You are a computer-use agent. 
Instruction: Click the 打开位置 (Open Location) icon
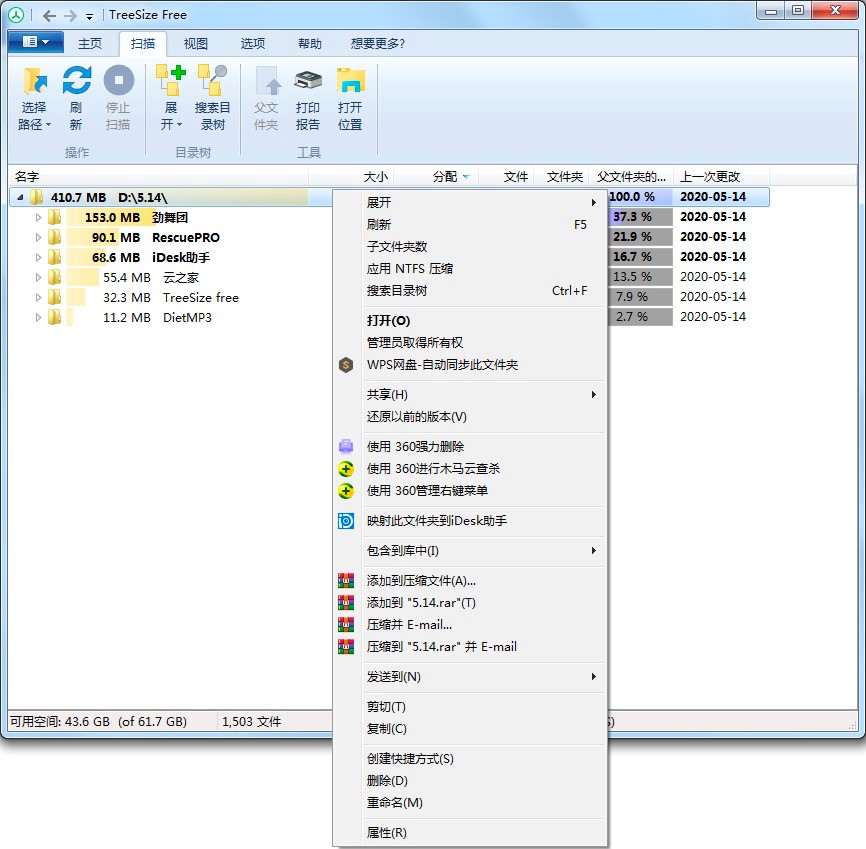tap(349, 97)
